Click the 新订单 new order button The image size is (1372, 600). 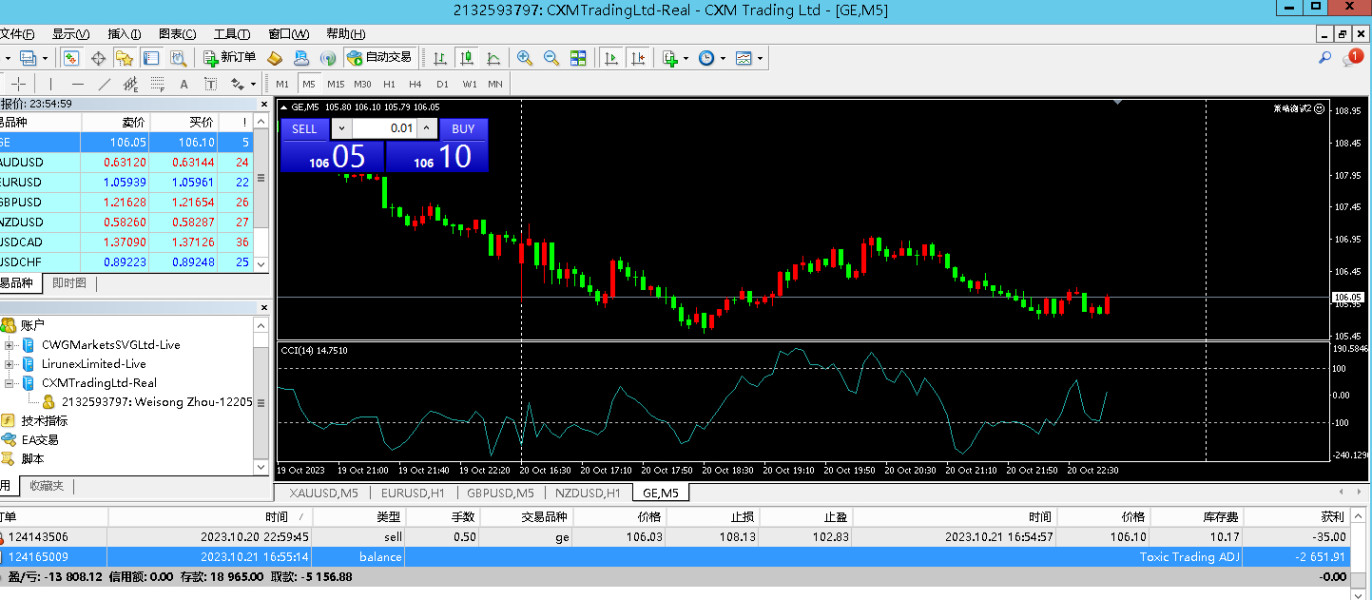229,58
